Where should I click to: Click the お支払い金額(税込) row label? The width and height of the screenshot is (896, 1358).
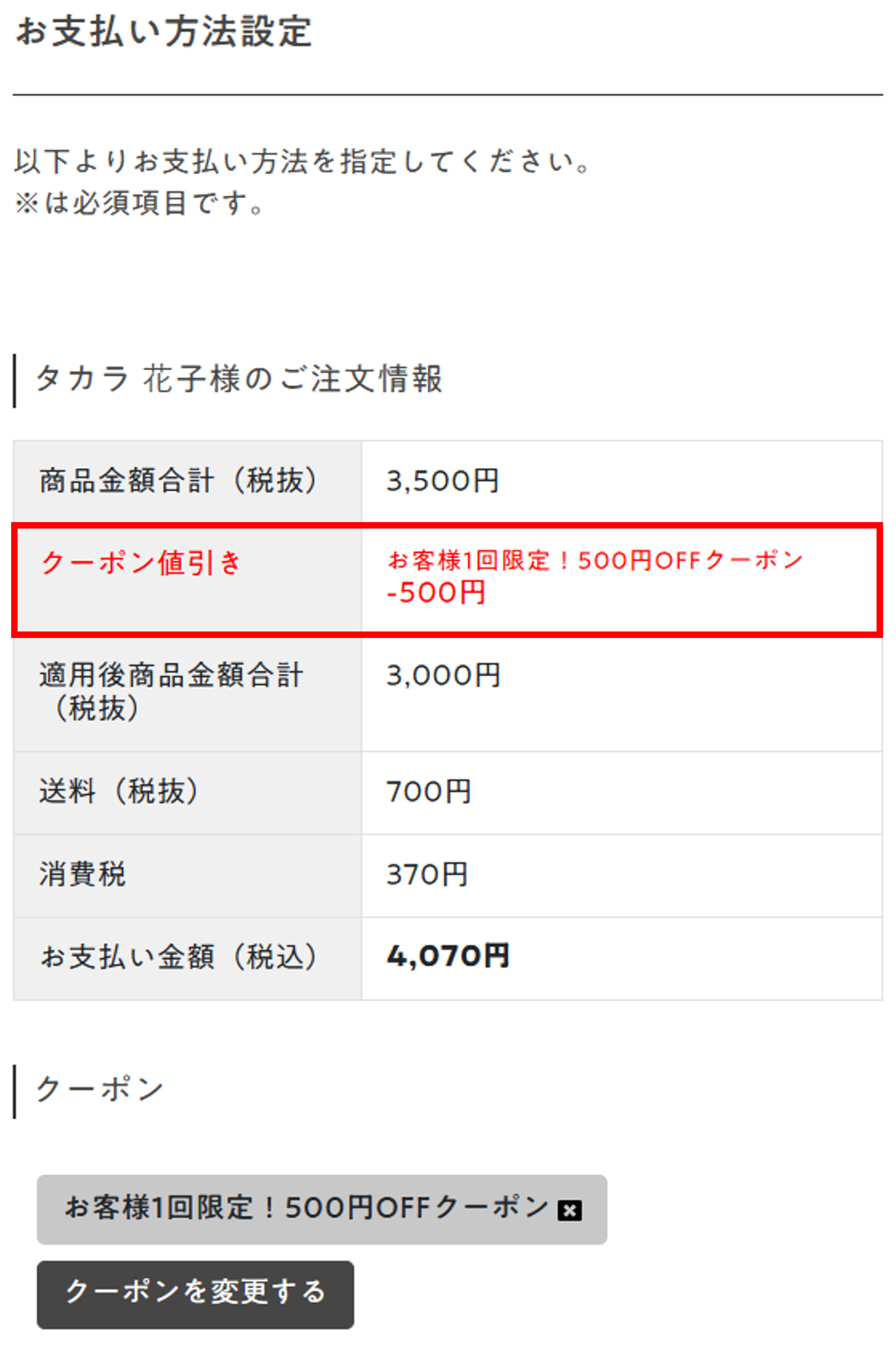178,957
